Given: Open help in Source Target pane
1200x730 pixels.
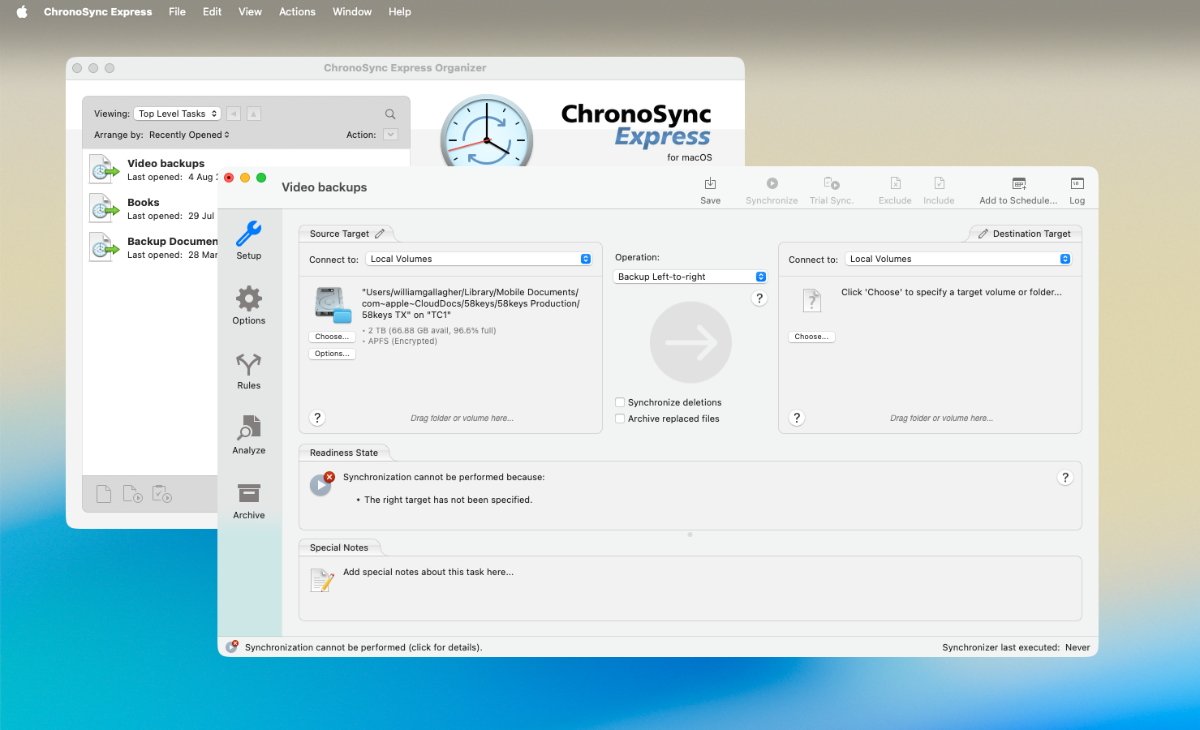Looking at the screenshot, I should click(x=317, y=418).
